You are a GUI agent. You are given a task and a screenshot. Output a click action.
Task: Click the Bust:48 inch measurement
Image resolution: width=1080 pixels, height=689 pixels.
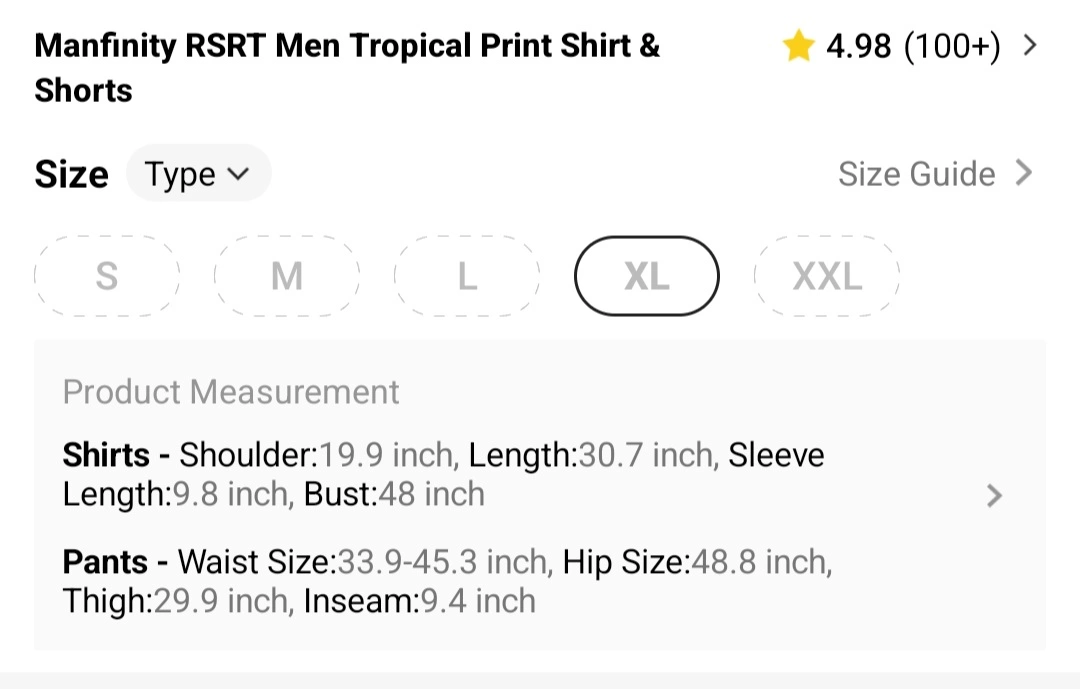(x=394, y=495)
